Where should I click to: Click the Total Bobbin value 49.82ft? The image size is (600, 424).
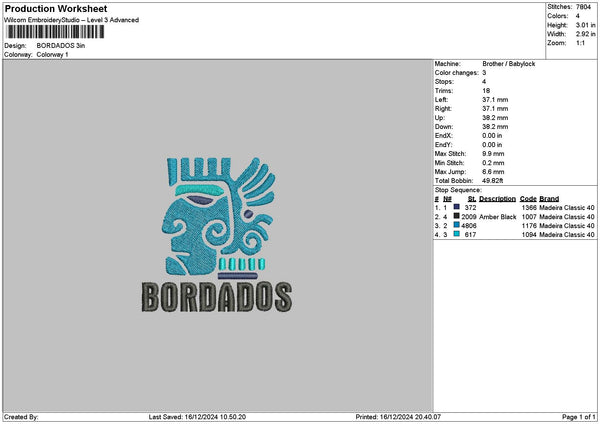click(x=492, y=181)
